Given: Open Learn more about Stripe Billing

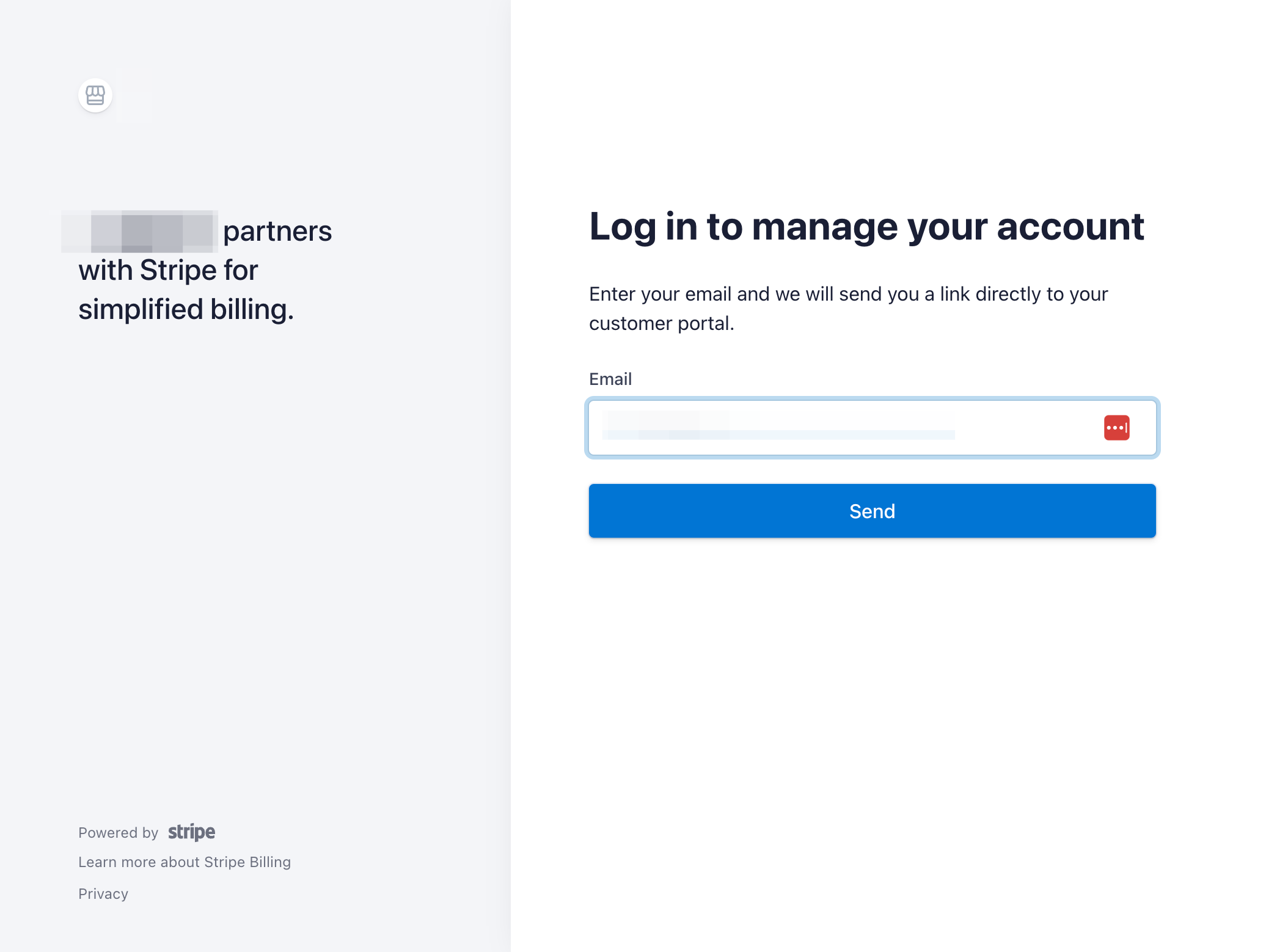Looking at the screenshot, I should (x=185, y=862).
